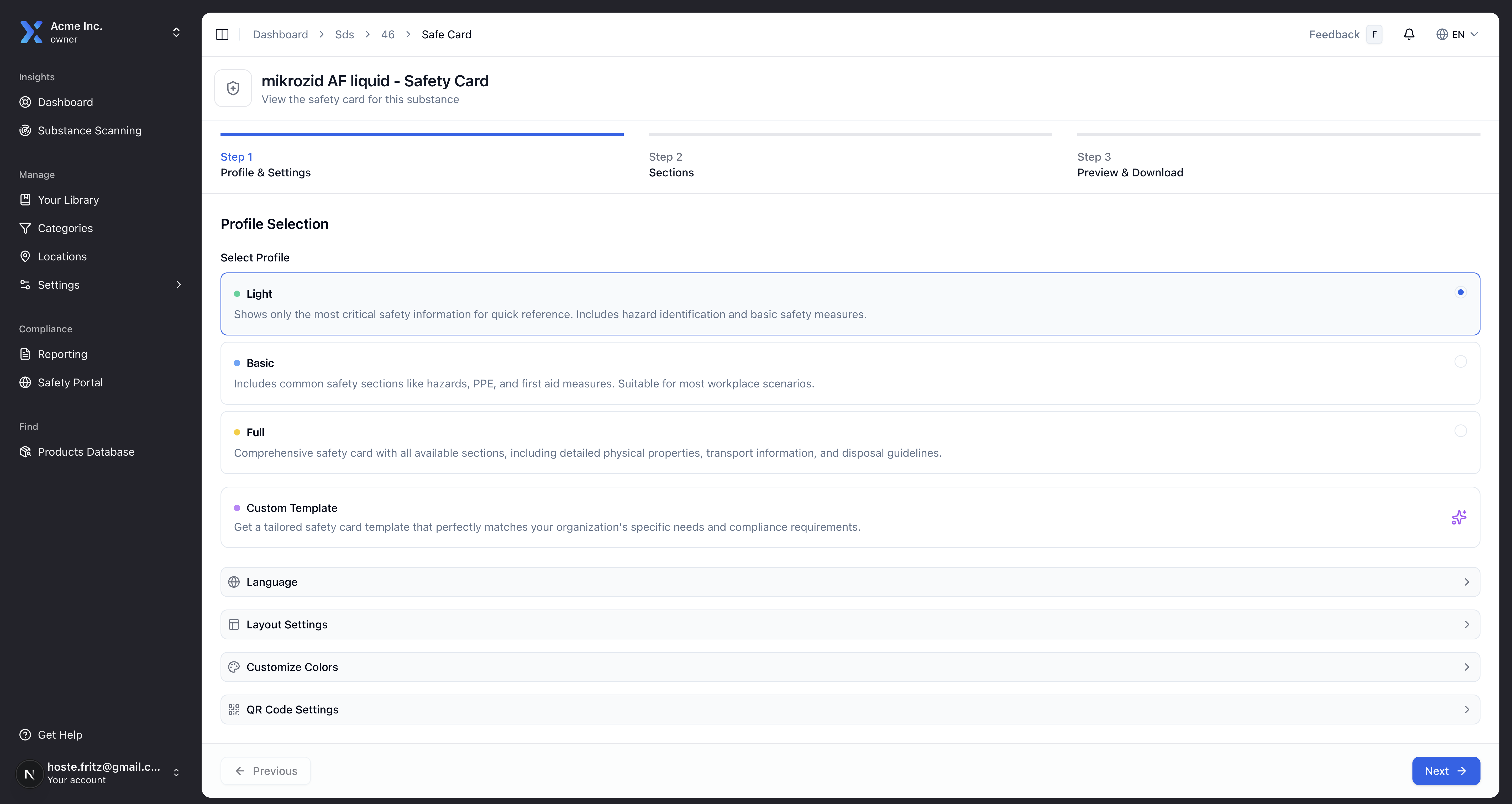Click the Custom Template sparkle icon
The image size is (1512, 804).
pos(1459,517)
